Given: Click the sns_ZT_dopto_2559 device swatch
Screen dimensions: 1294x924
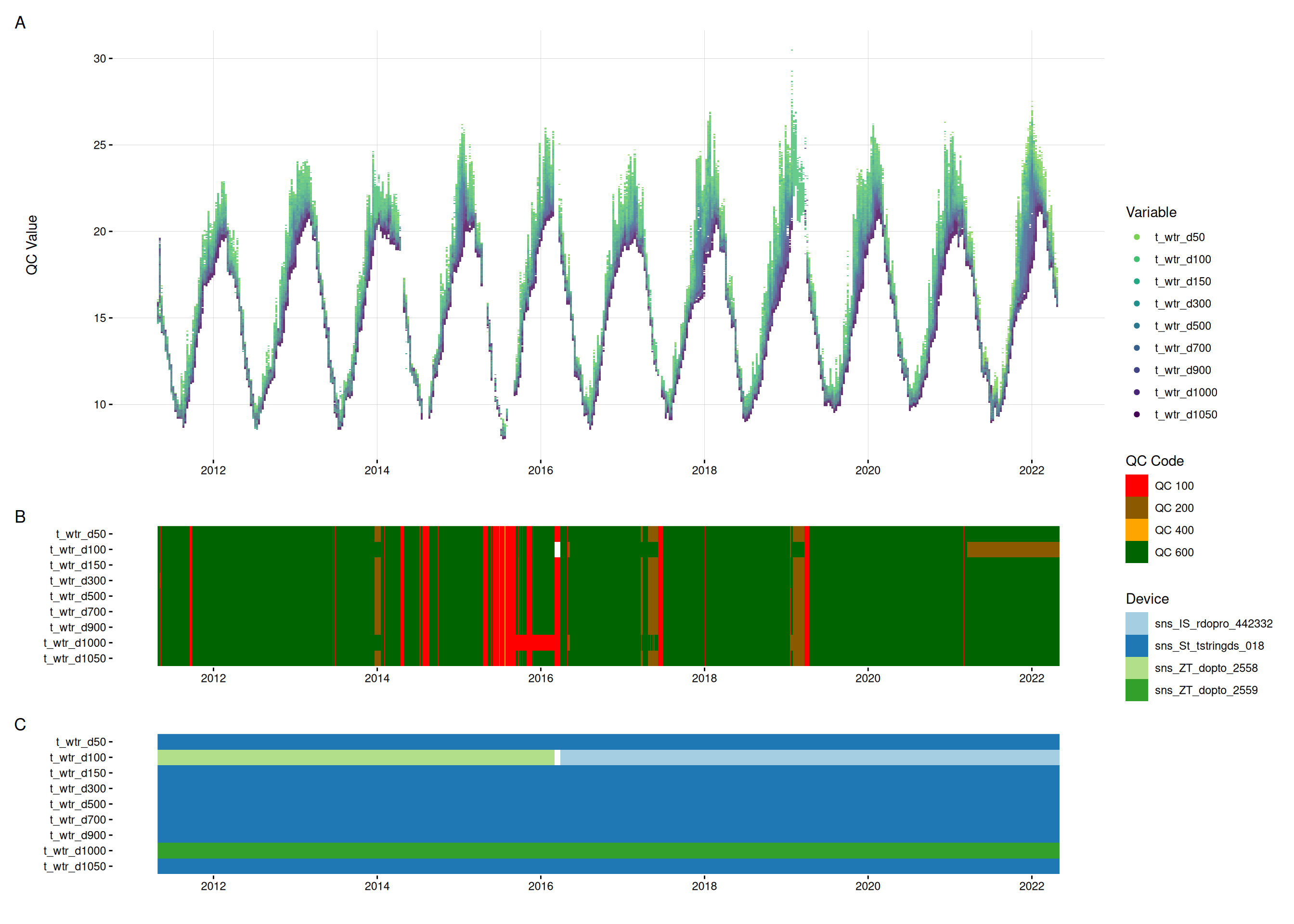Looking at the screenshot, I should click(x=1137, y=690).
